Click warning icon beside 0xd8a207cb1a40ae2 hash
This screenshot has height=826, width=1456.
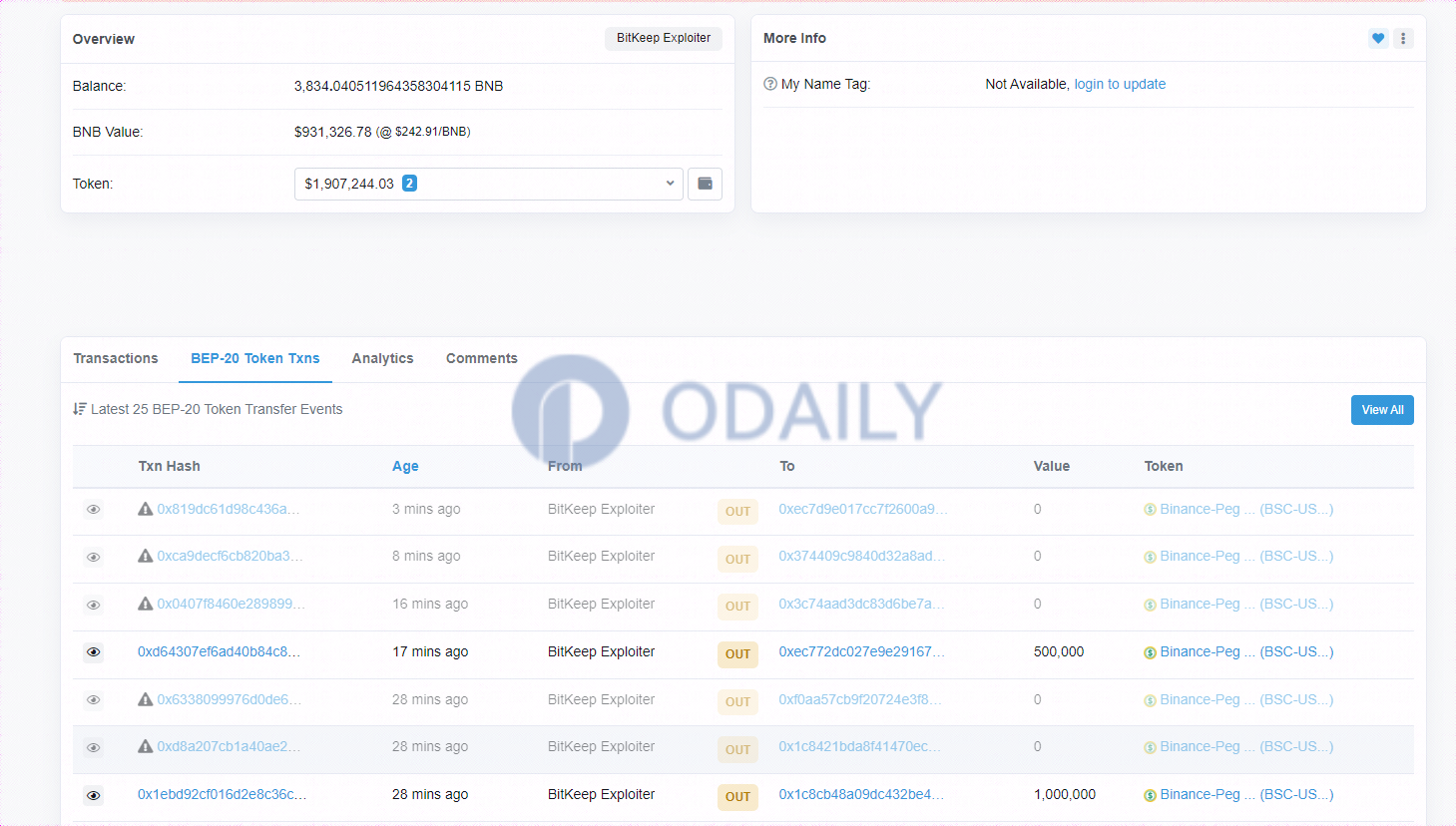click(x=146, y=746)
